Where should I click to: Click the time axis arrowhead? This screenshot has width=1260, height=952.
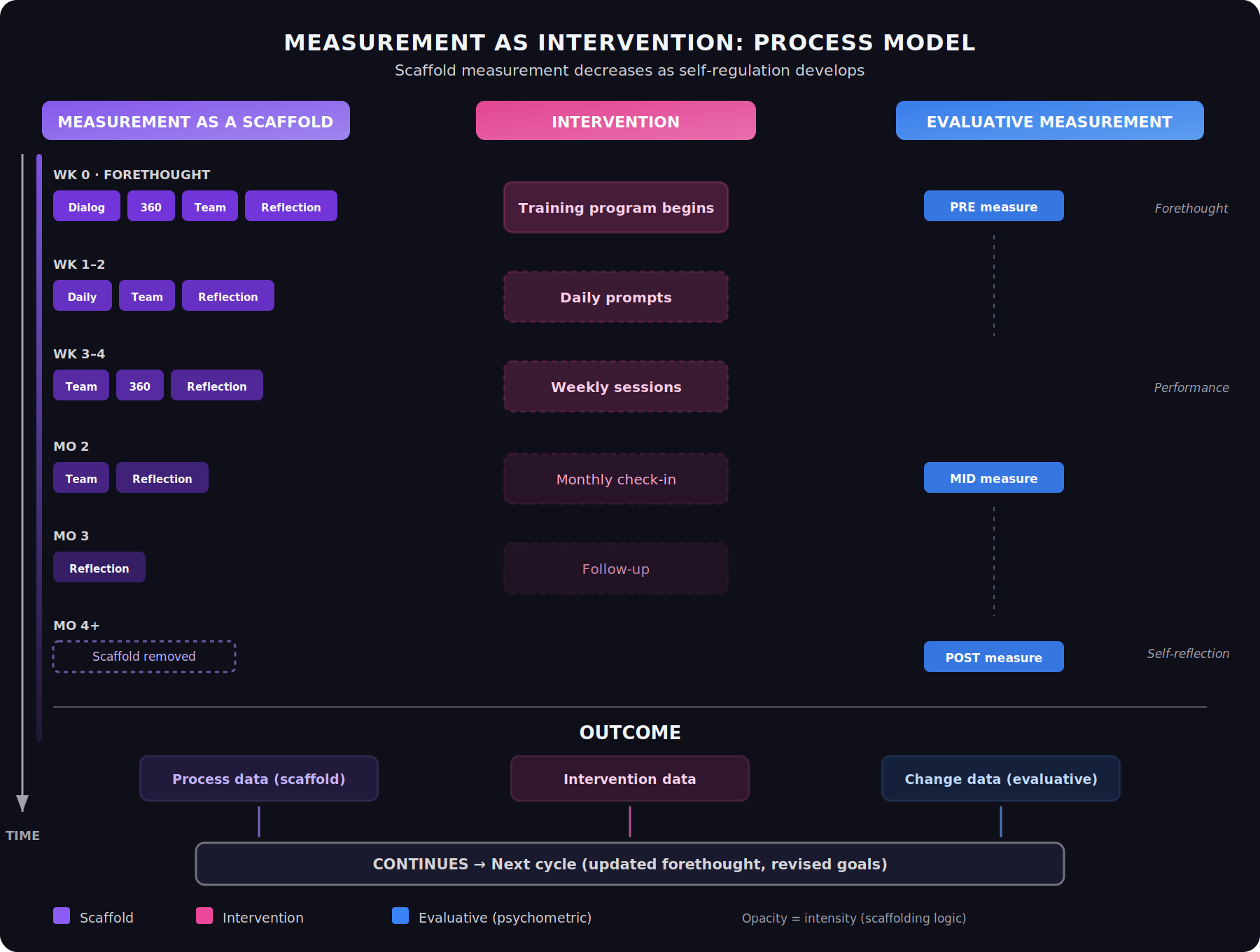coord(22,803)
